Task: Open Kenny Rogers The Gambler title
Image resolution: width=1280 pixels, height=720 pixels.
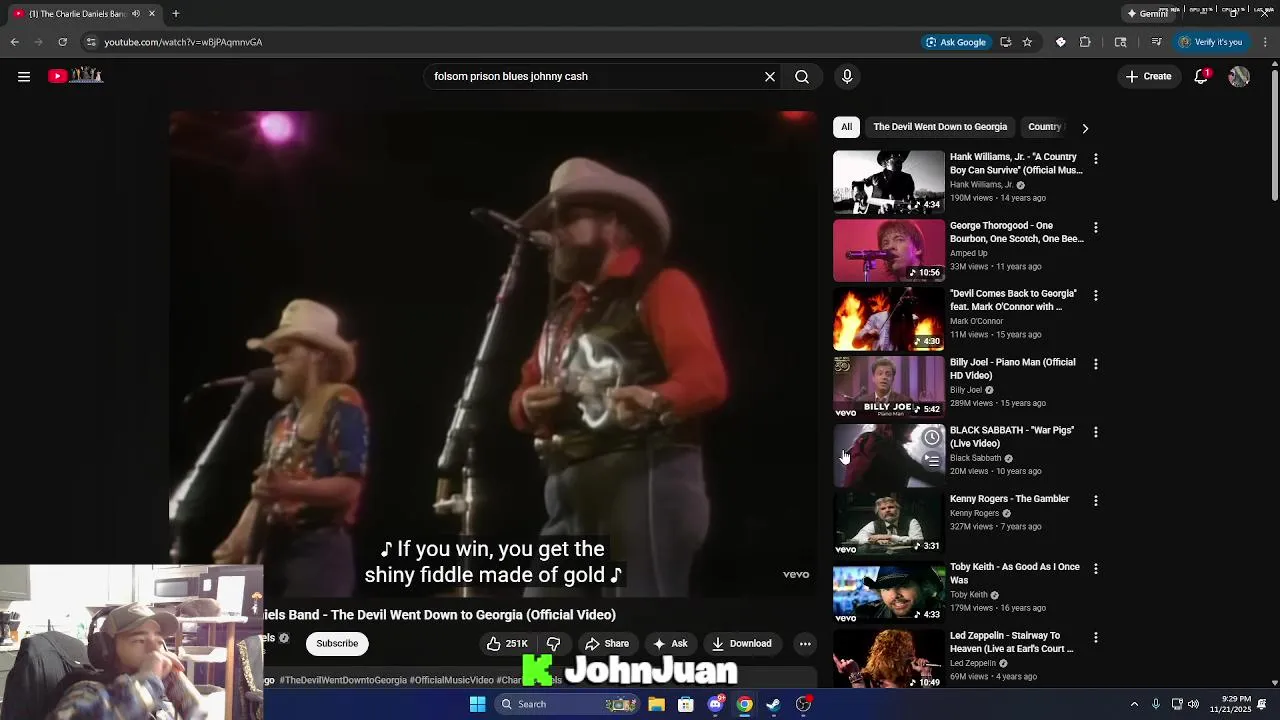Action: tap(1009, 498)
